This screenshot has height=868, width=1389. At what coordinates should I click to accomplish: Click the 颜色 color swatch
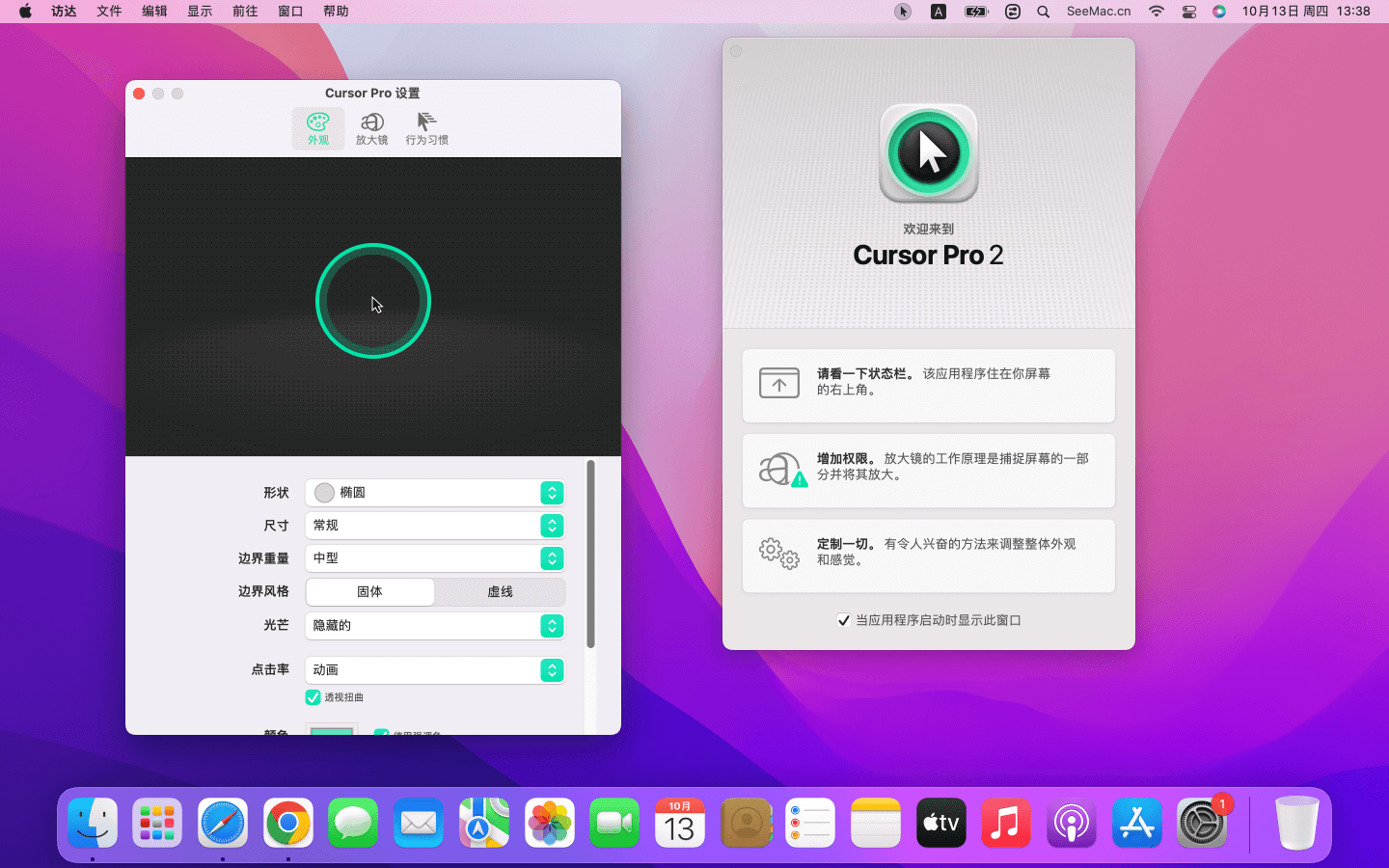coord(332,730)
